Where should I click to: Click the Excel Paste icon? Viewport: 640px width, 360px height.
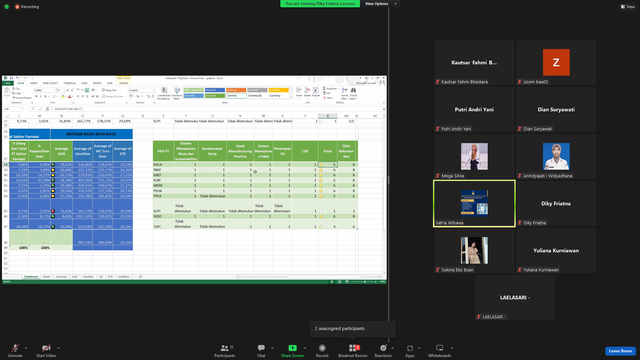point(7,93)
